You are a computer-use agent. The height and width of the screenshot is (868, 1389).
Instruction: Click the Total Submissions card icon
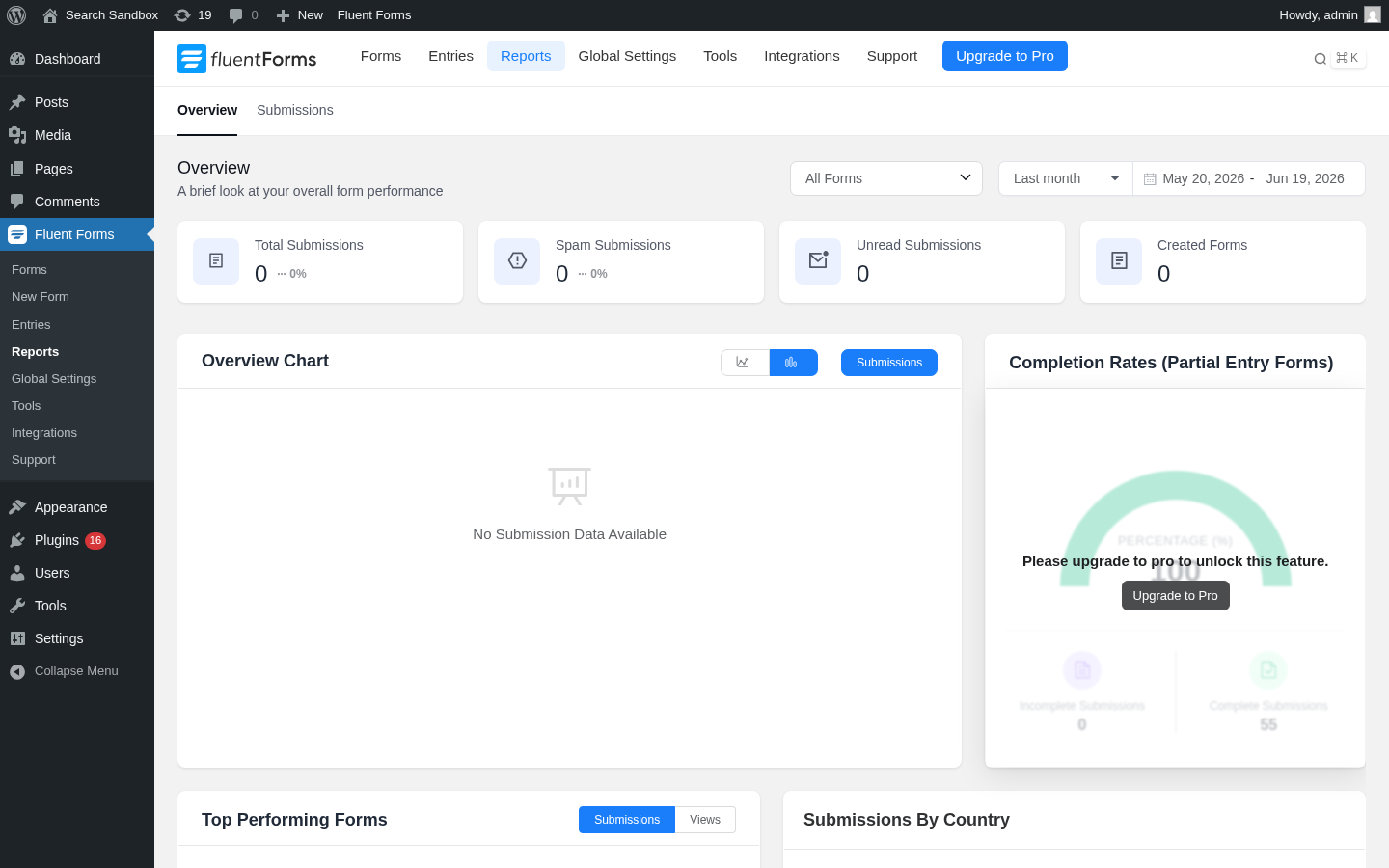pyautogui.click(x=216, y=261)
